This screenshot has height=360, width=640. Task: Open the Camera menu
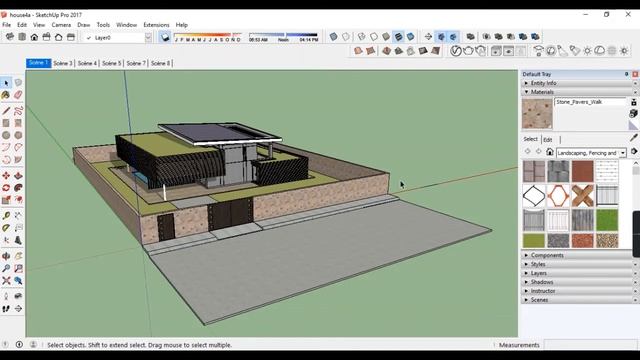point(61,25)
